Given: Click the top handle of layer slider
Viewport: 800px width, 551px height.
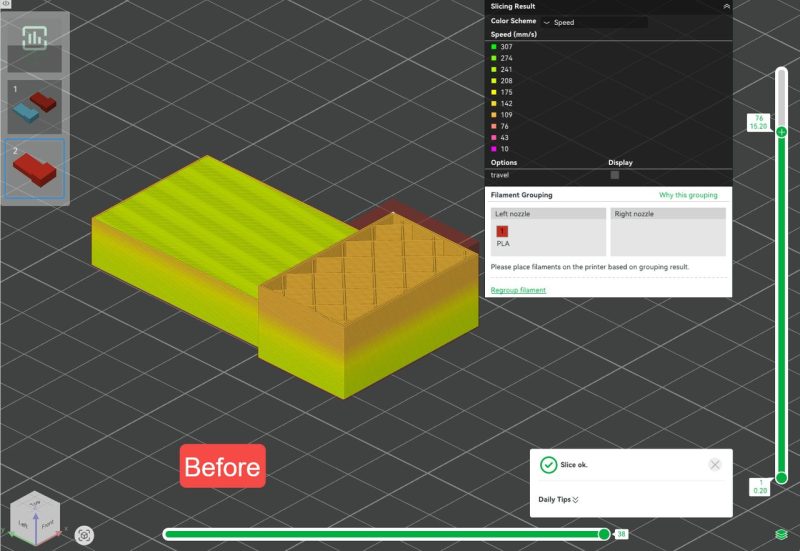Looking at the screenshot, I should [x=781, y=132].
